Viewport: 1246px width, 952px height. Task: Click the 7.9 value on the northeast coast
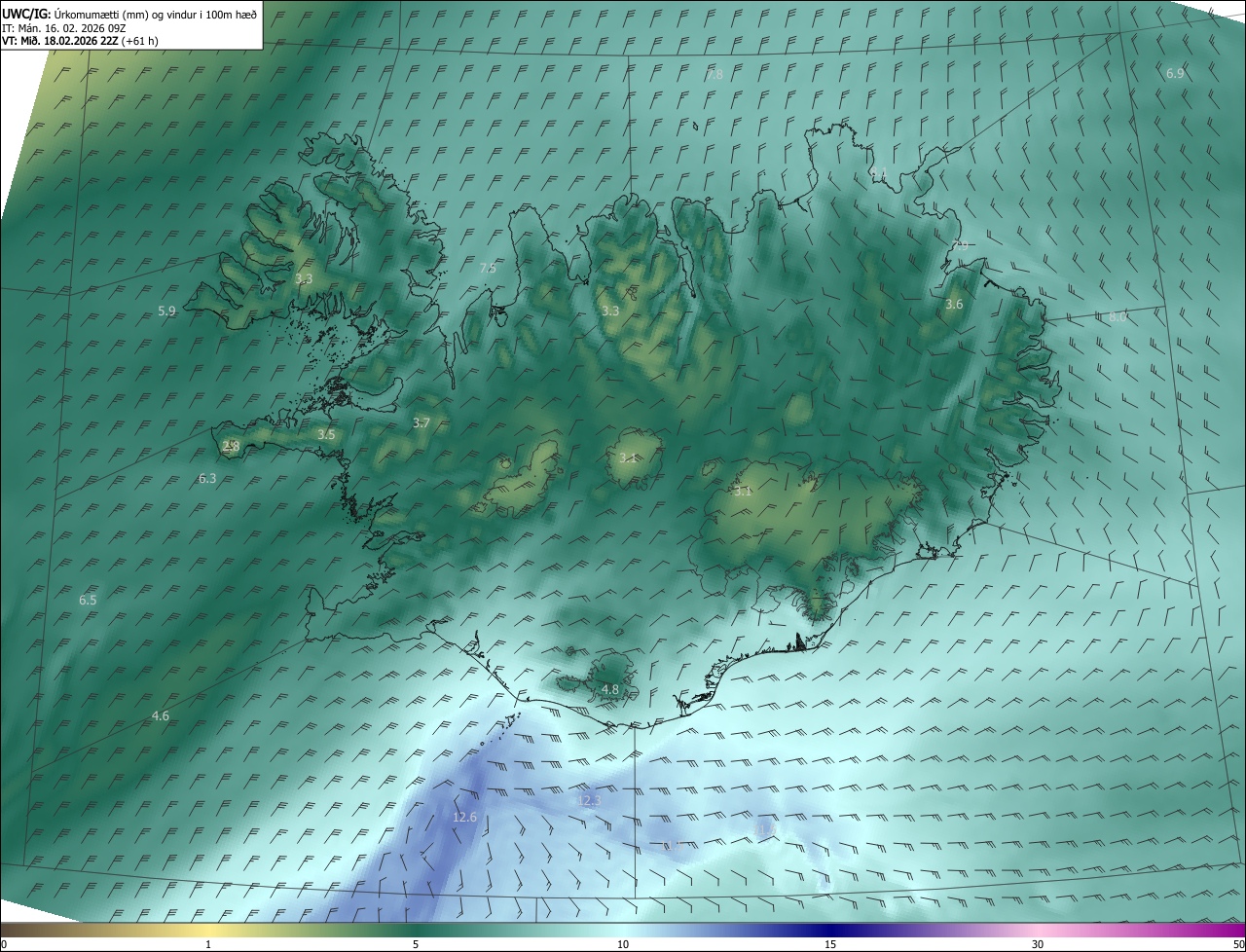pyautogui.click(x=960, y=246)
